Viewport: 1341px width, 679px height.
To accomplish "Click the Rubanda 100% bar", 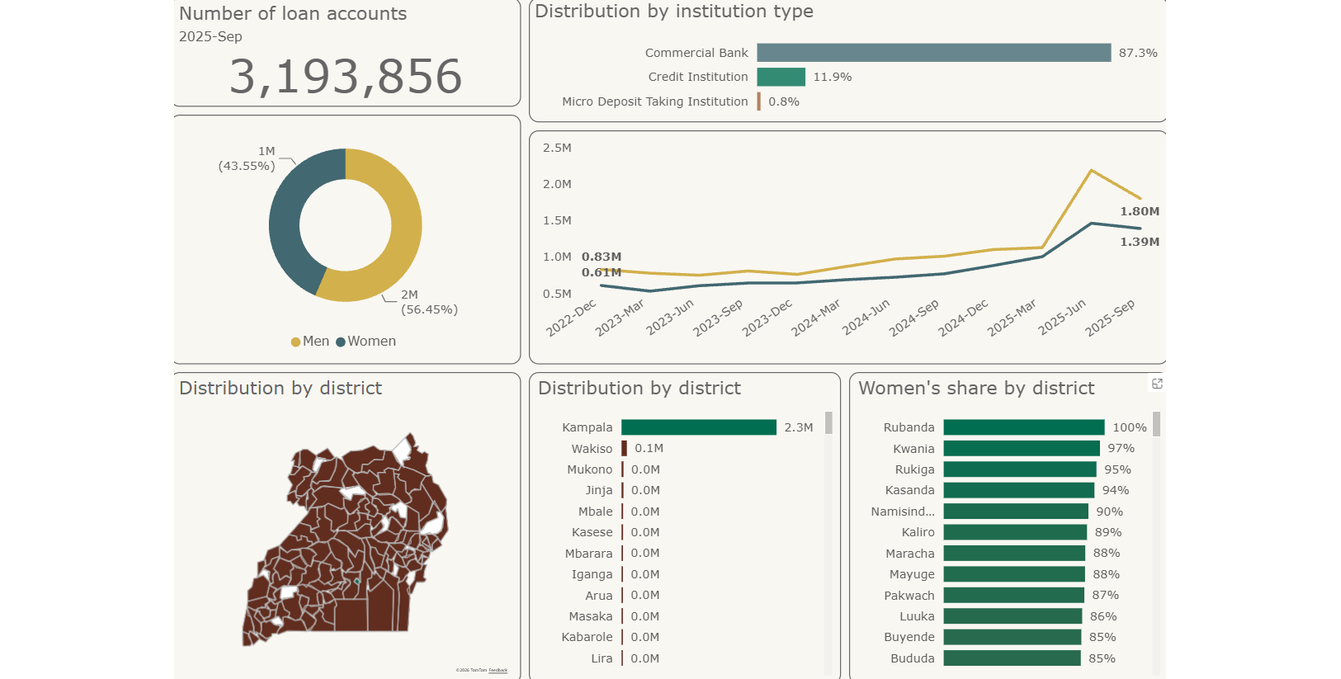I will (x=1024, y=427).
